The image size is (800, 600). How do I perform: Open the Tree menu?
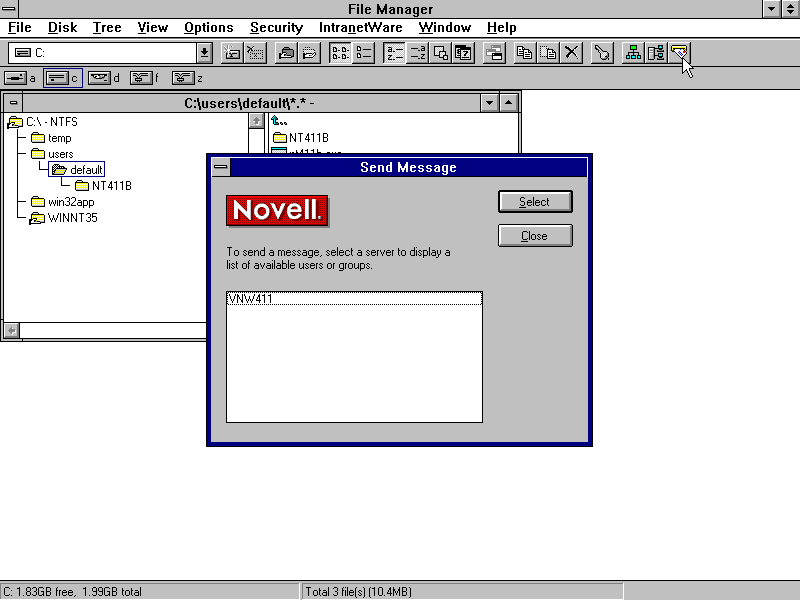107,28
